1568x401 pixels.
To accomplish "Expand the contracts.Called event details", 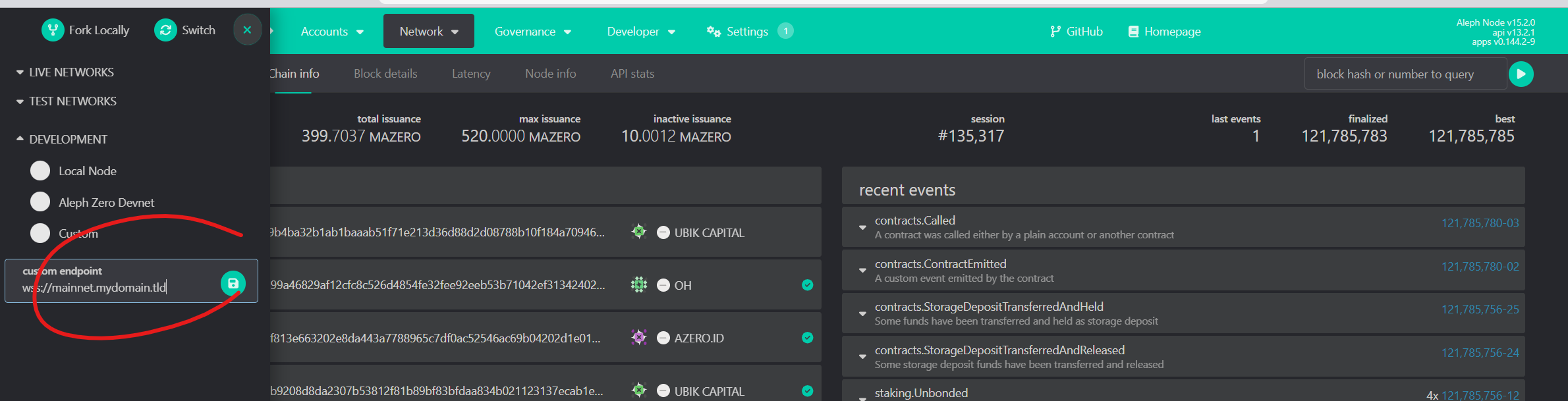I will [x=862, y=227].
